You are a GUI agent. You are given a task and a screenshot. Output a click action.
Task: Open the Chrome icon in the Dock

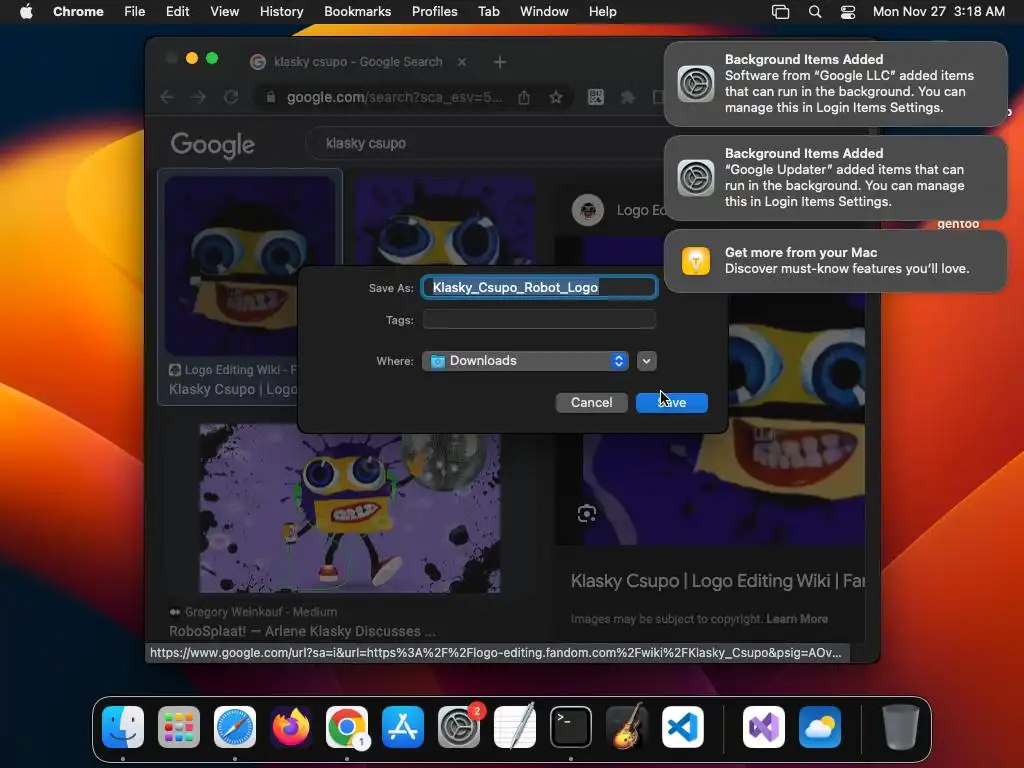point(347,726)
